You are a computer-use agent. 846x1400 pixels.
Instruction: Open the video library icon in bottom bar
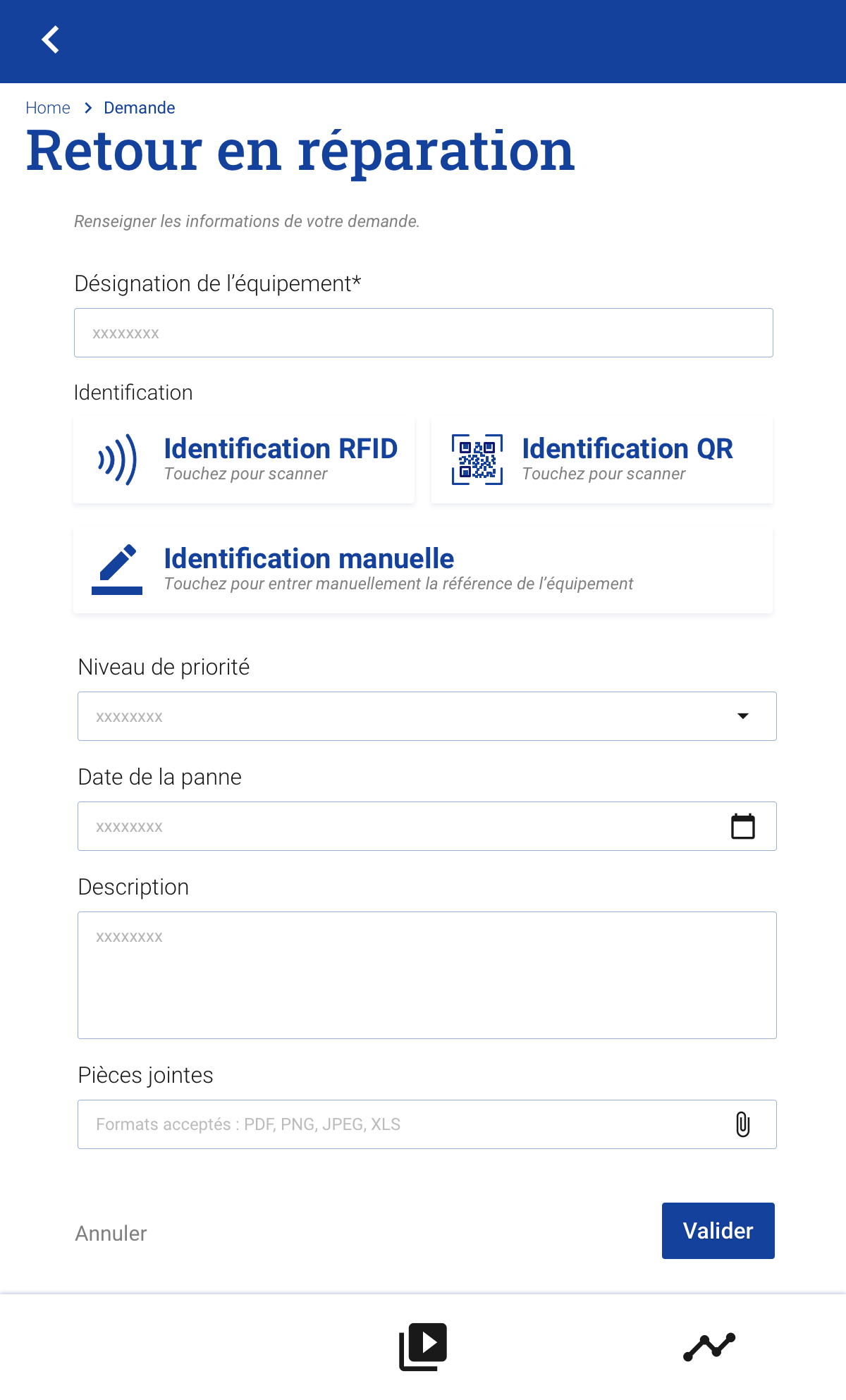point(423,1346)
